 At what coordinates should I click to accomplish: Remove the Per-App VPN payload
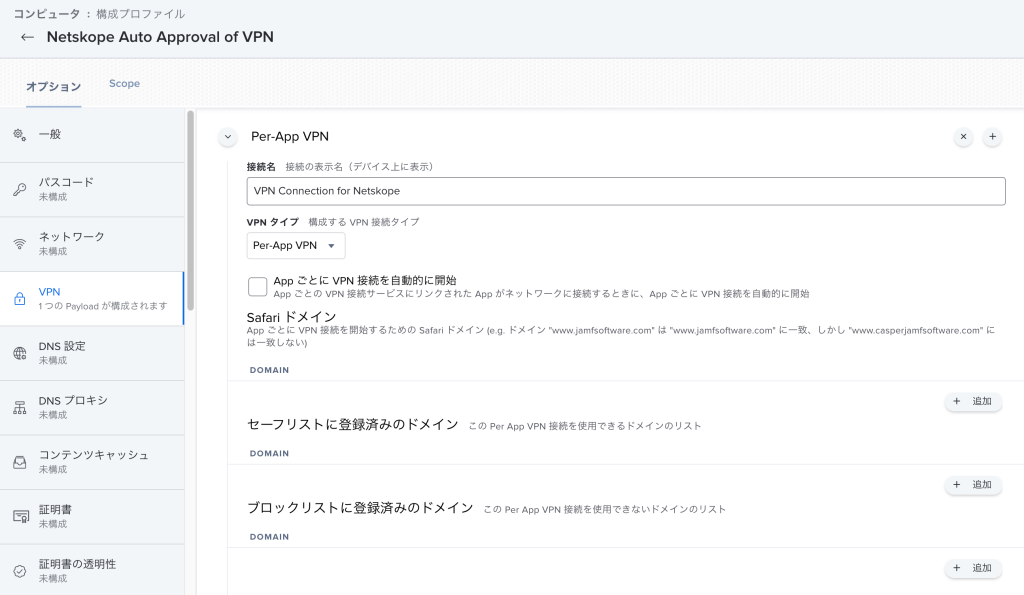click(x=963, y=137)
